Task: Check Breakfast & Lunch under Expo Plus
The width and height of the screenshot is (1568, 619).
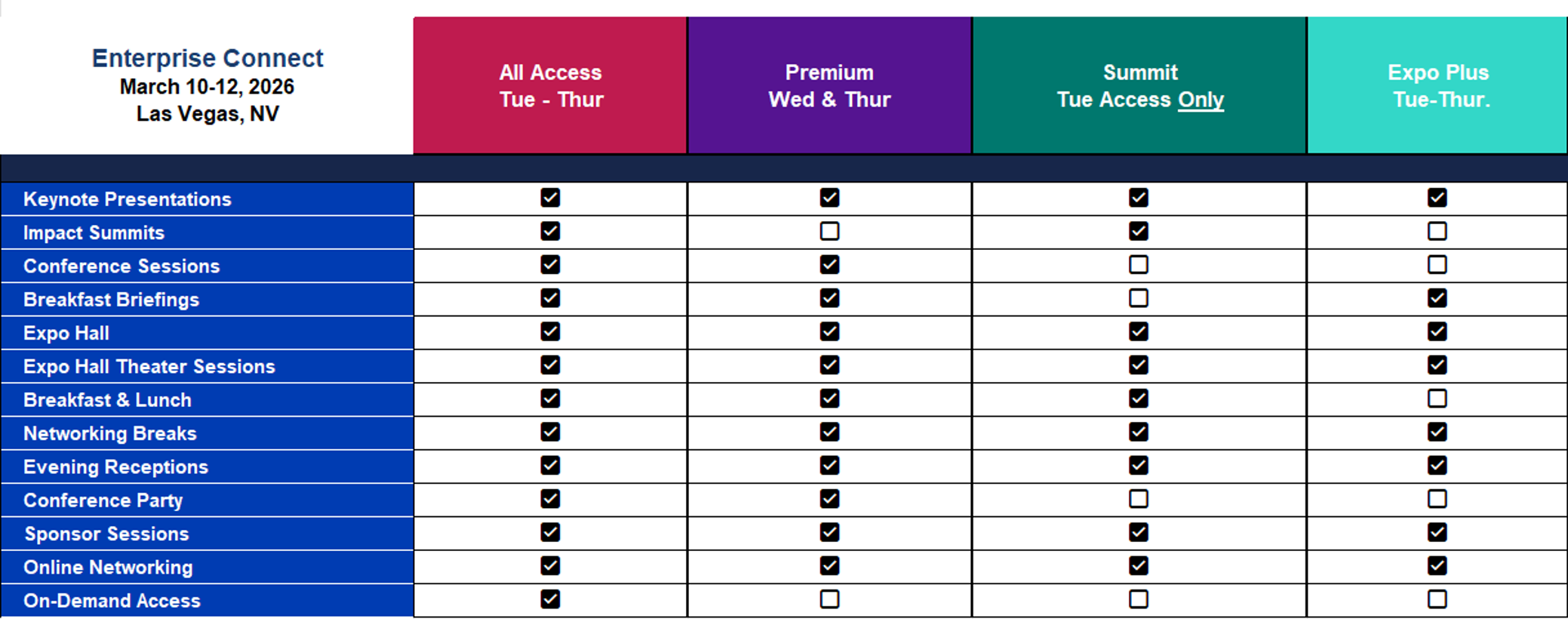Action: (x=1437, y=399)
